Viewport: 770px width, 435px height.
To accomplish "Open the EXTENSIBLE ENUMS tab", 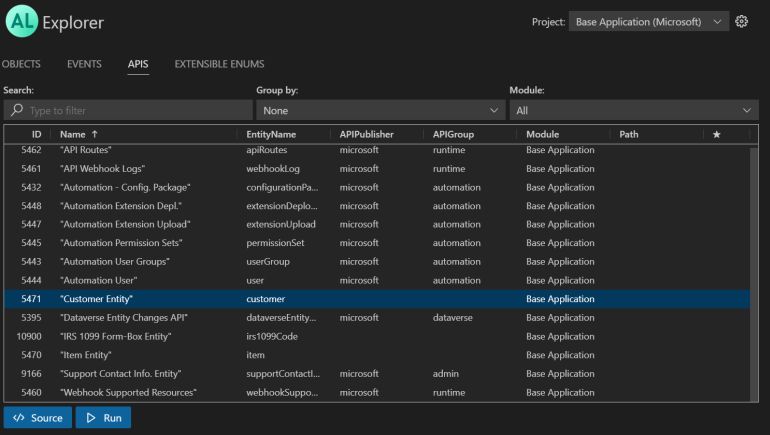I will tap(220, 64).
